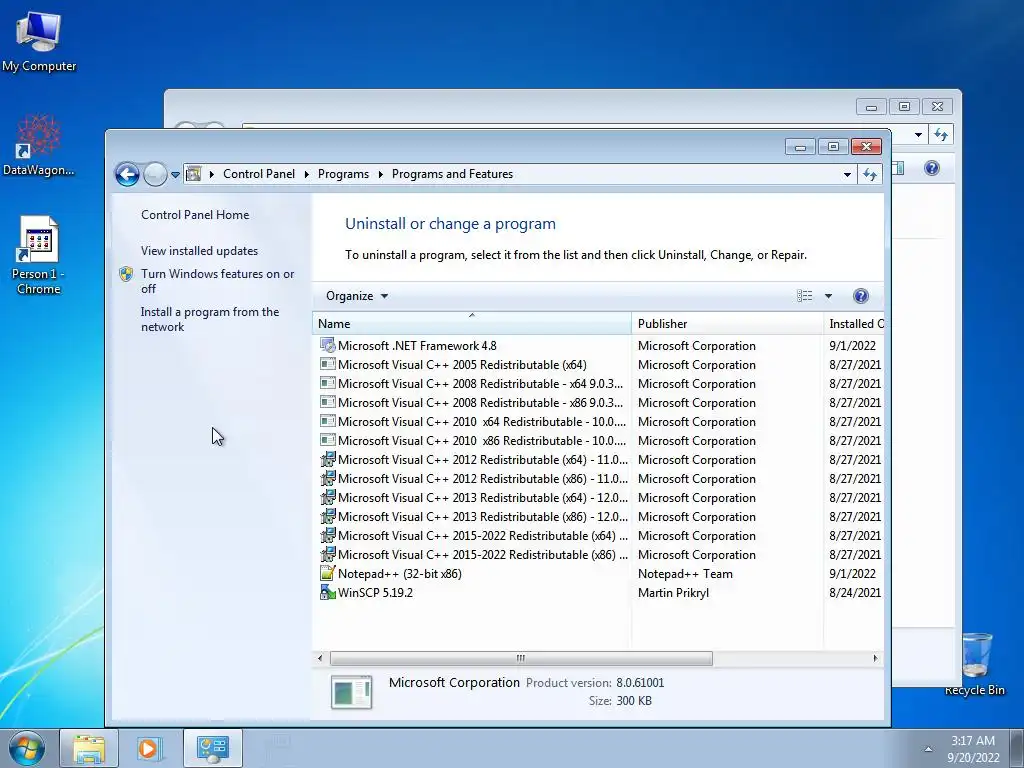
Task: Click the shield icon beside Windows features
Action: point(126,274)
